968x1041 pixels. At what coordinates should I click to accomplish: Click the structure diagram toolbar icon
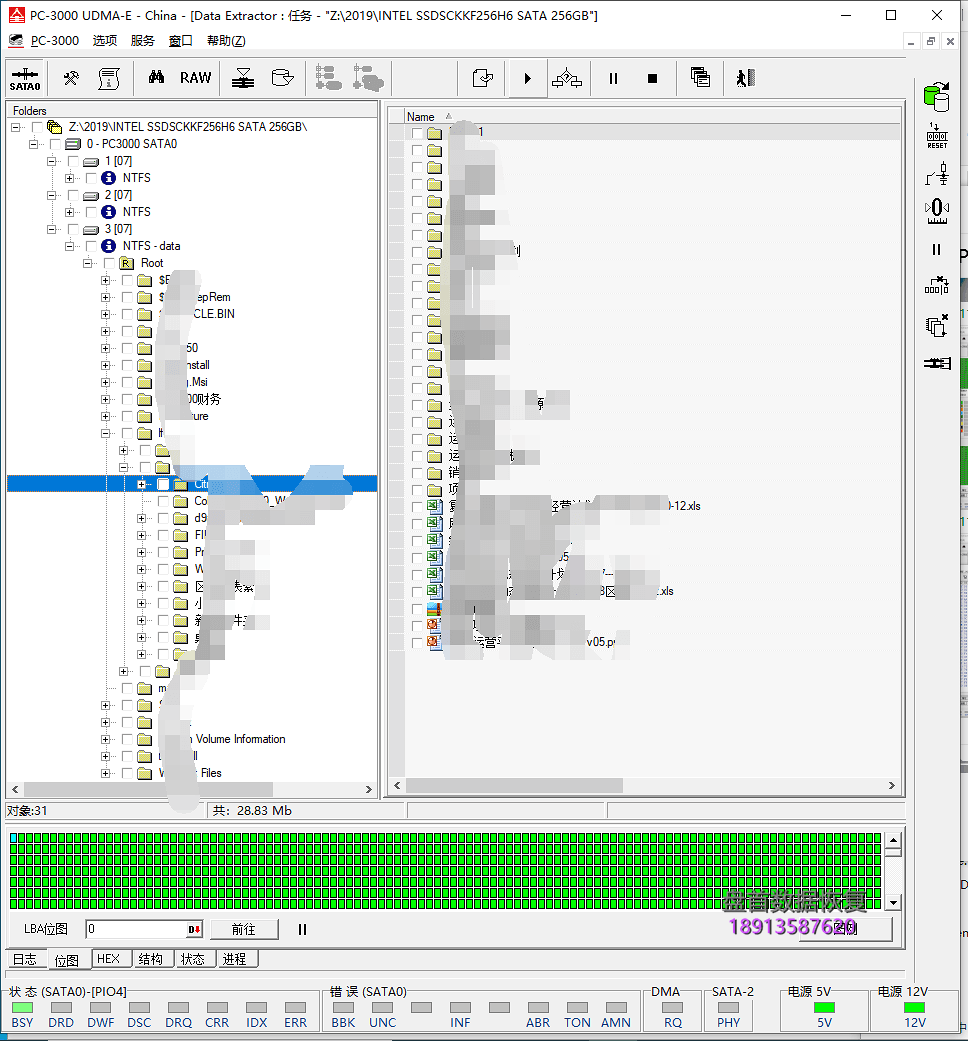(x=567, y=78)
